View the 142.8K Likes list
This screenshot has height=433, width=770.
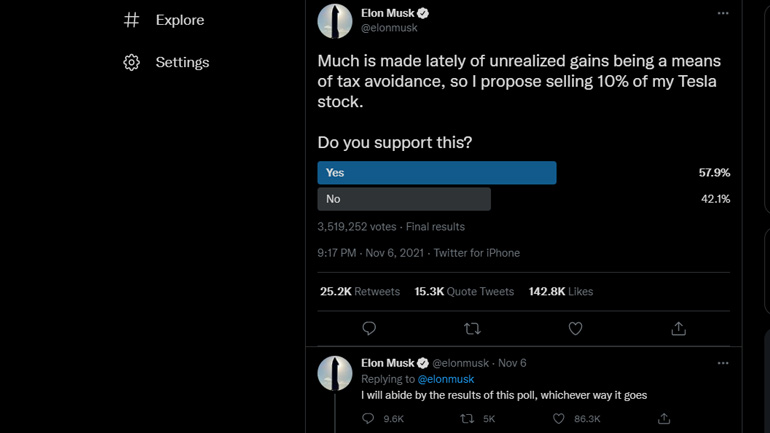tap(560, 291)
